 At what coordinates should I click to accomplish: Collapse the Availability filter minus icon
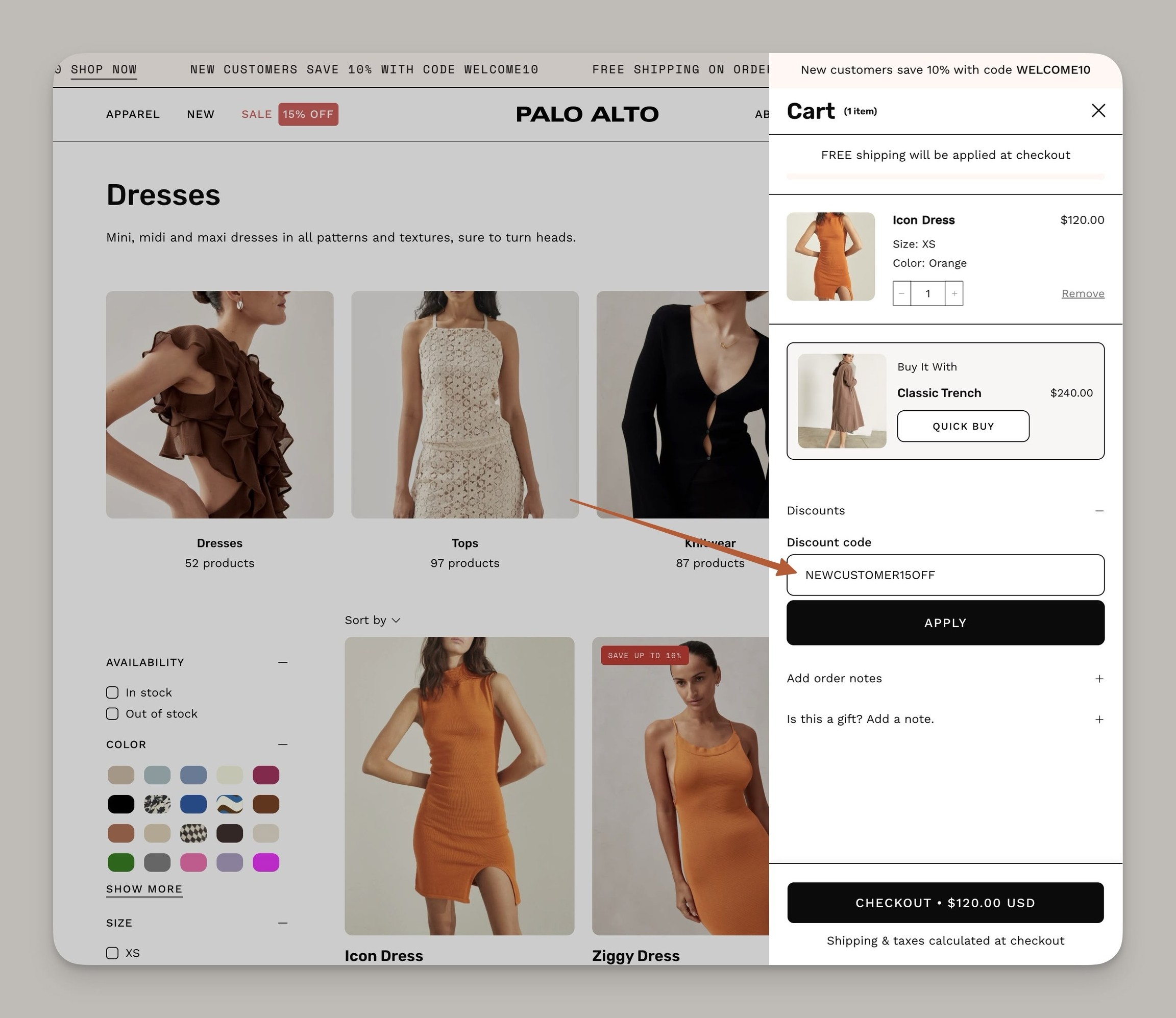click(x=283, y=662)
